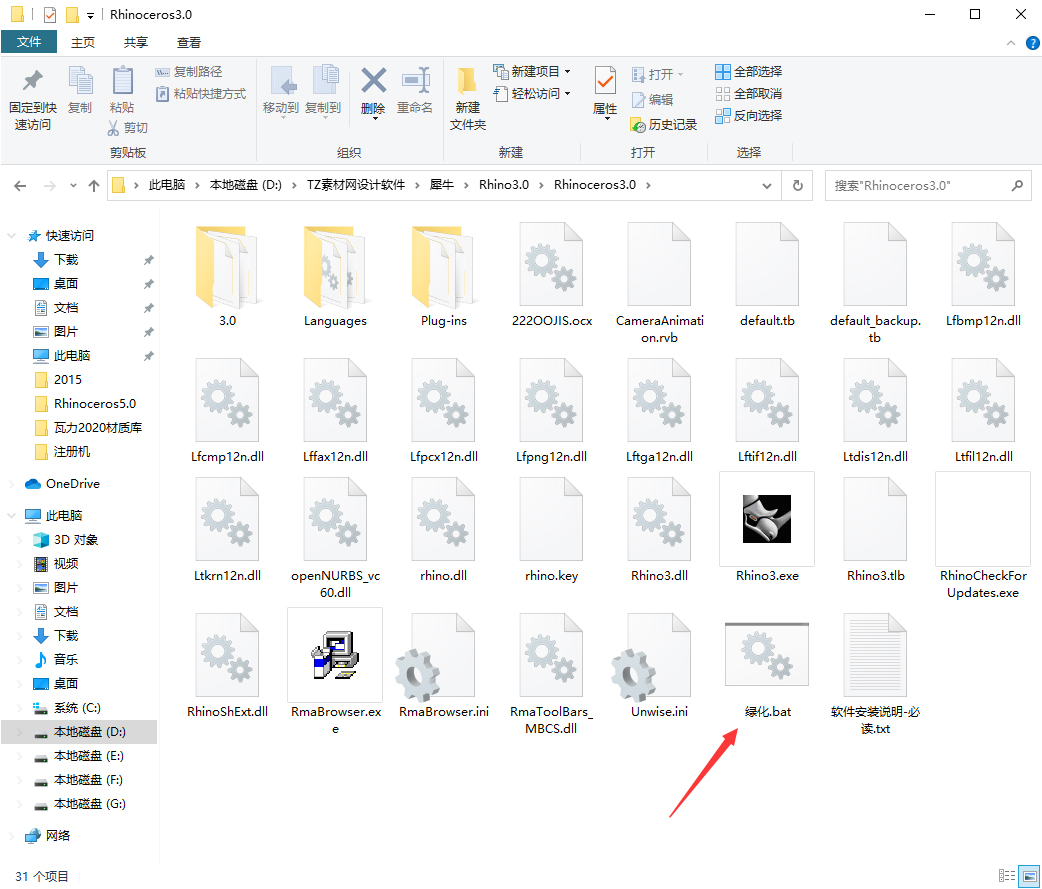Click the Cut (剪切) button

pos(128,128)
